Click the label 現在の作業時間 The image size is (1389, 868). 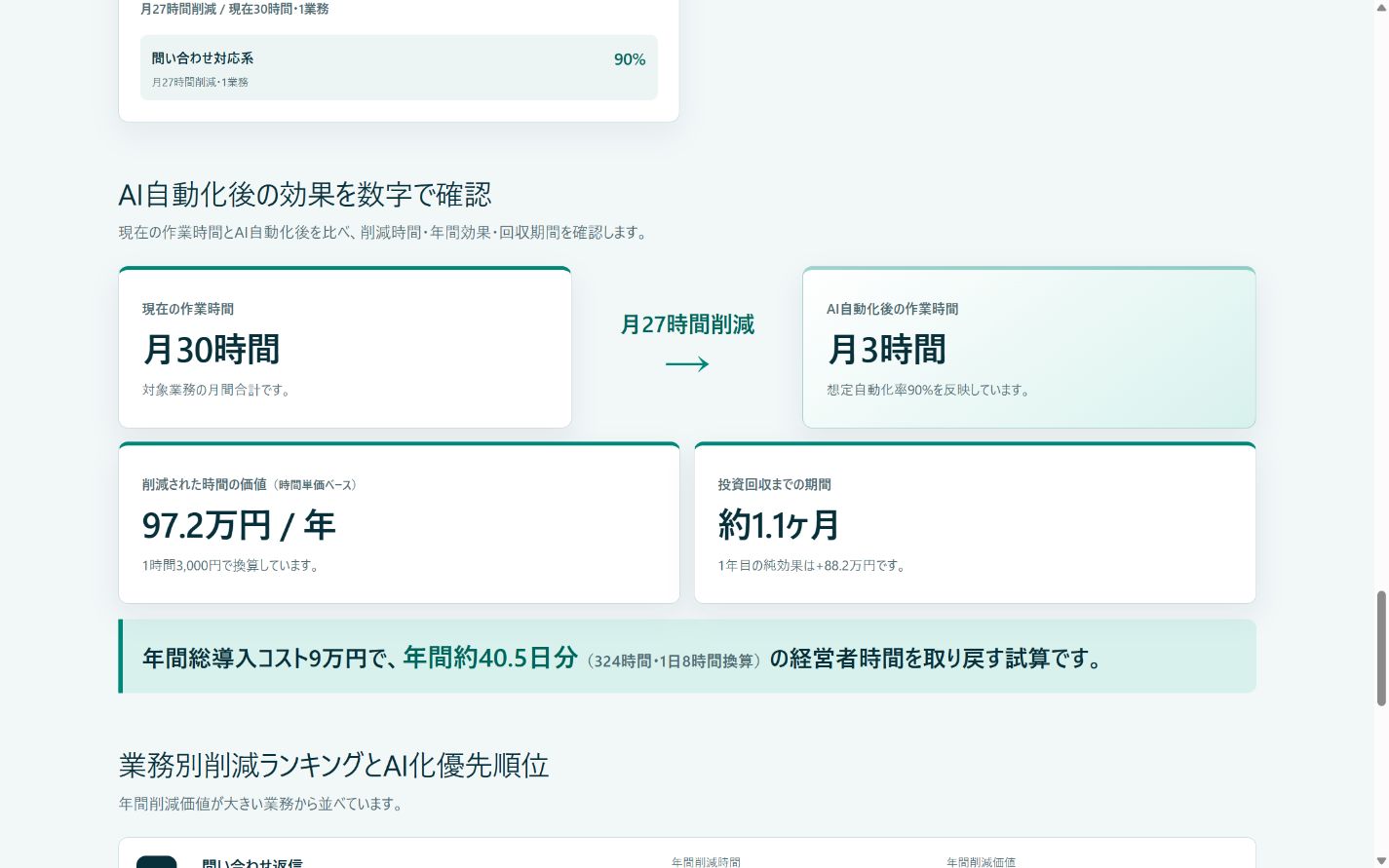[x=188, y=309]
